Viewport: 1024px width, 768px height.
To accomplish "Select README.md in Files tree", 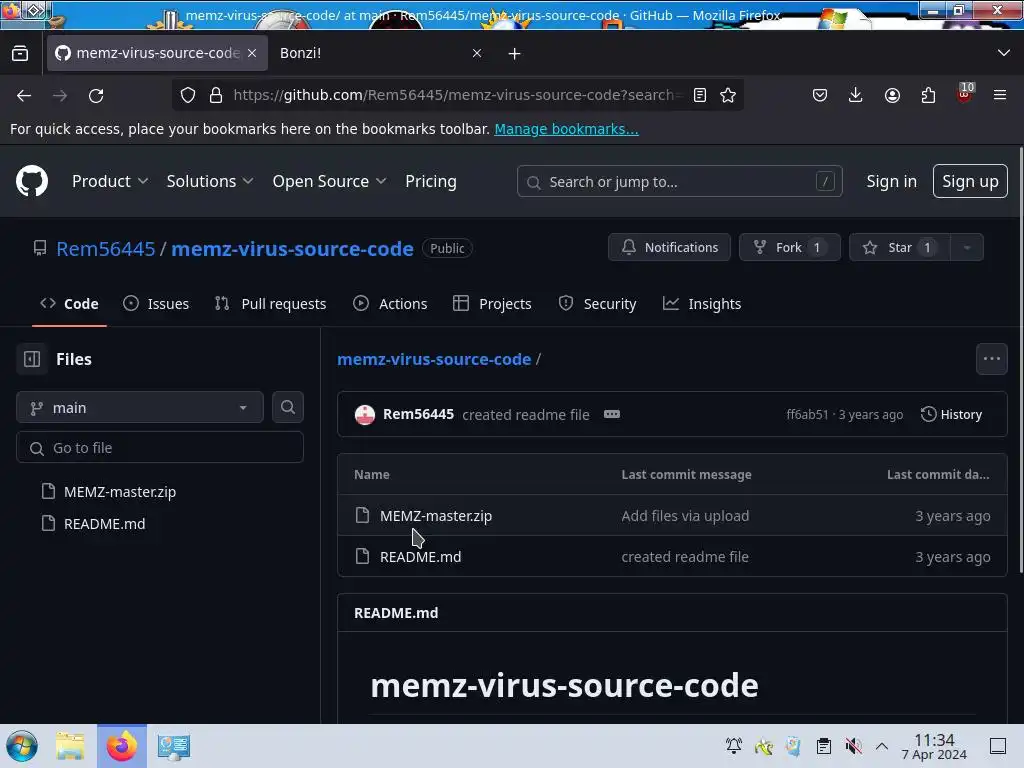I will coord(104,524).
